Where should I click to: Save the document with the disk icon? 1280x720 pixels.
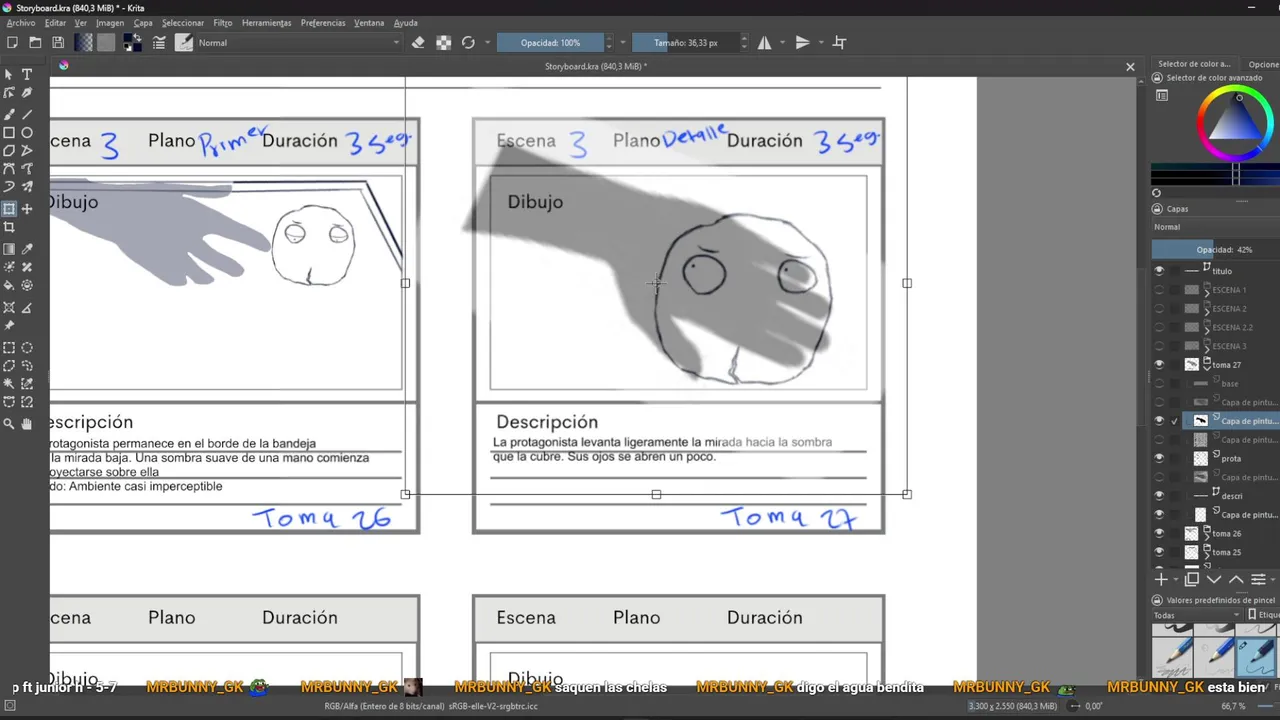(58, 43)
